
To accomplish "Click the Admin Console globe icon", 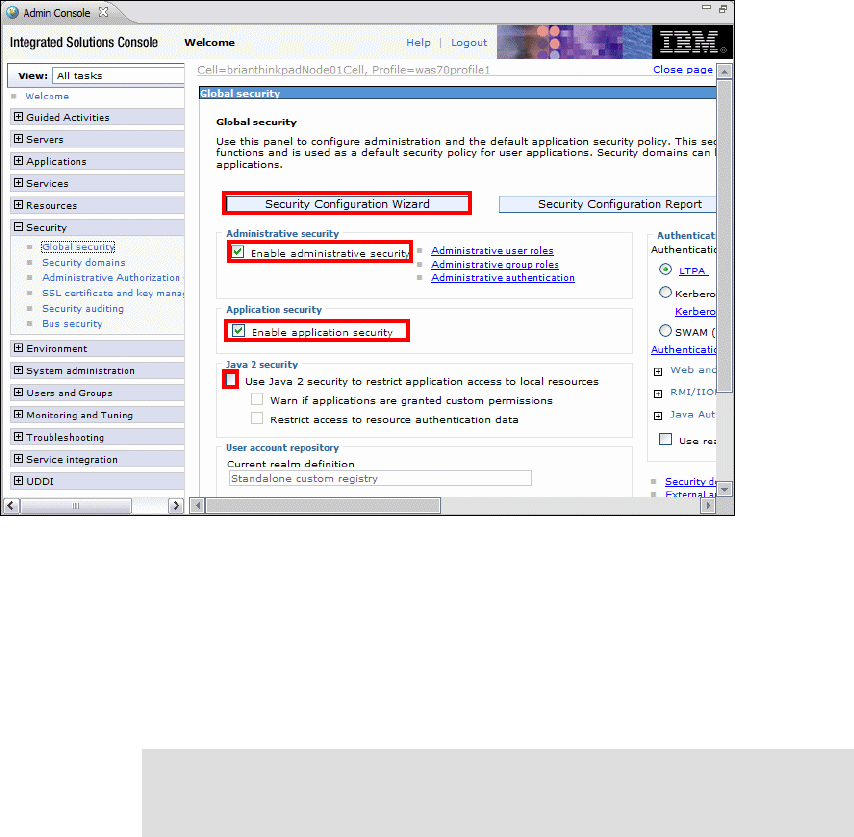I will tap(12, 12).
